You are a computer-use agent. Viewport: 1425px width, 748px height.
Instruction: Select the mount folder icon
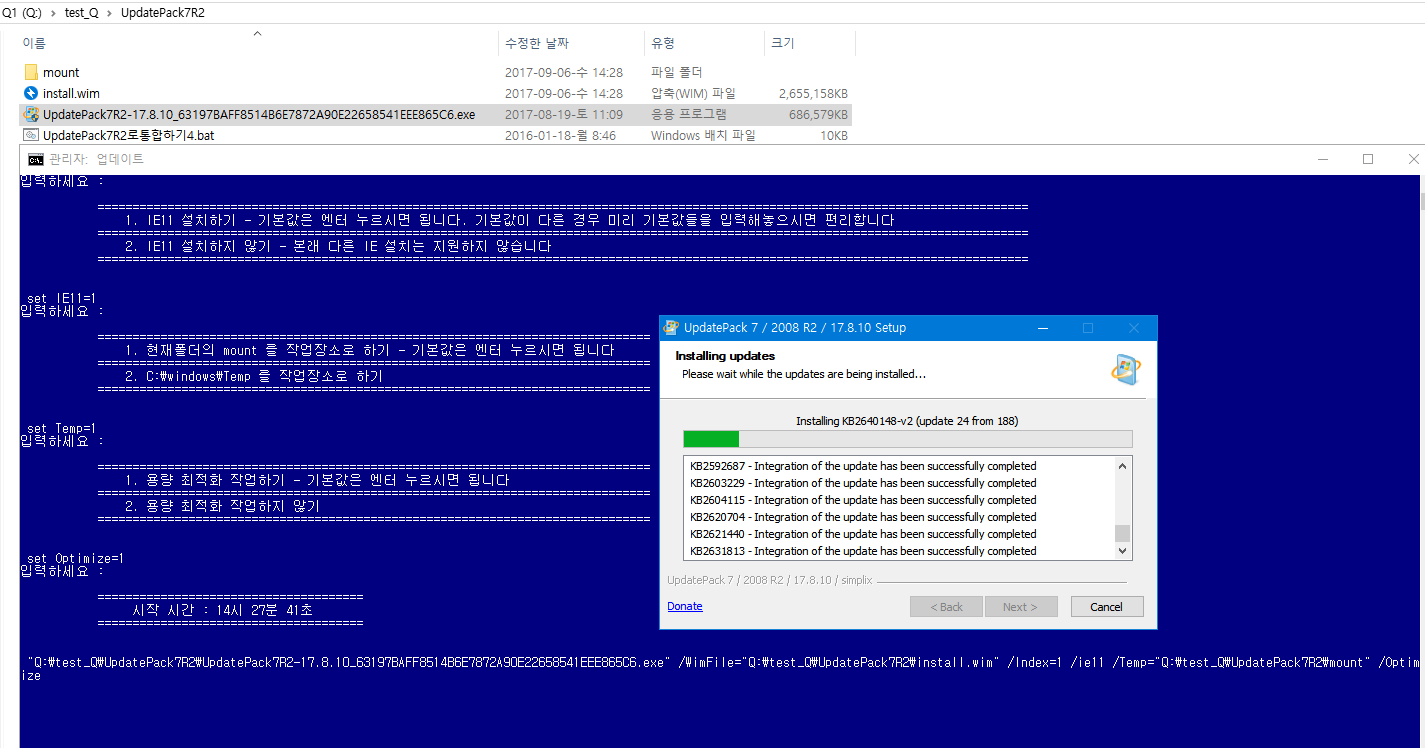[x=31, y=72]
